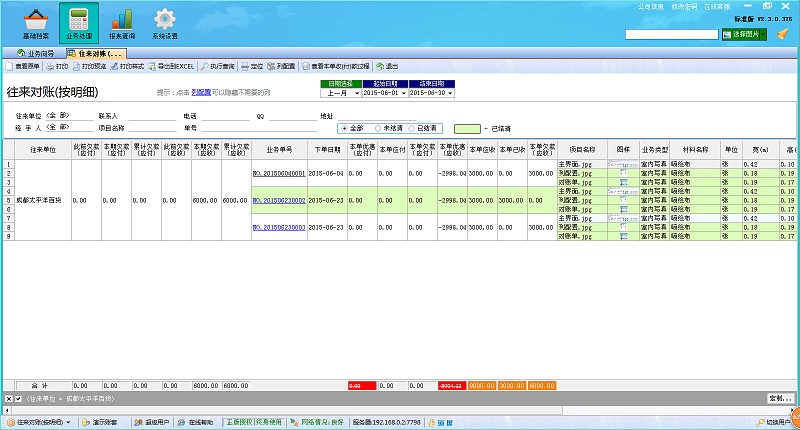Screen dimensions: 800x430
Task: Click the orange broom icon at top right
Action: pos(783,33)
